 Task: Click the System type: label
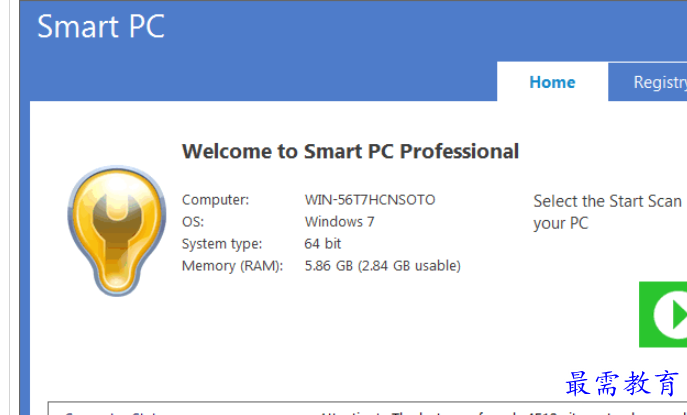point(222,244)
